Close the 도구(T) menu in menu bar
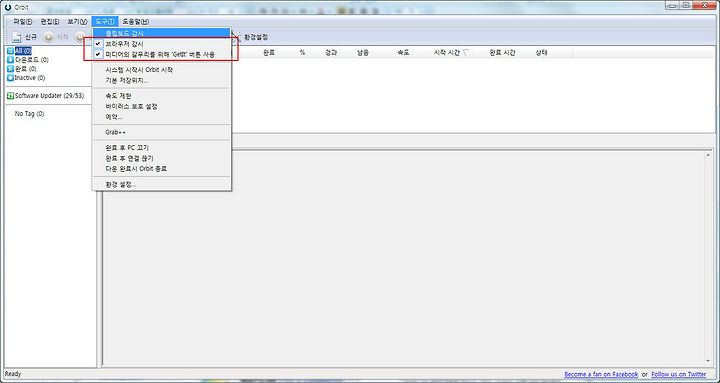 (105, 22)
